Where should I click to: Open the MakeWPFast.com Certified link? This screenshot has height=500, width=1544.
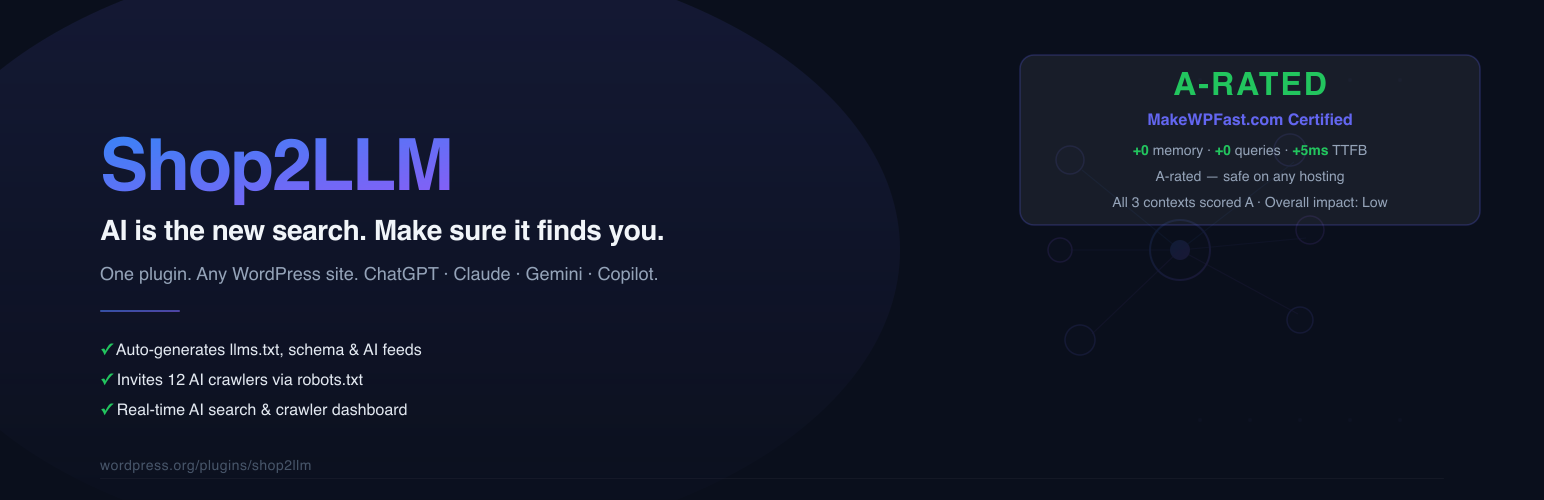click(1250, 120)
